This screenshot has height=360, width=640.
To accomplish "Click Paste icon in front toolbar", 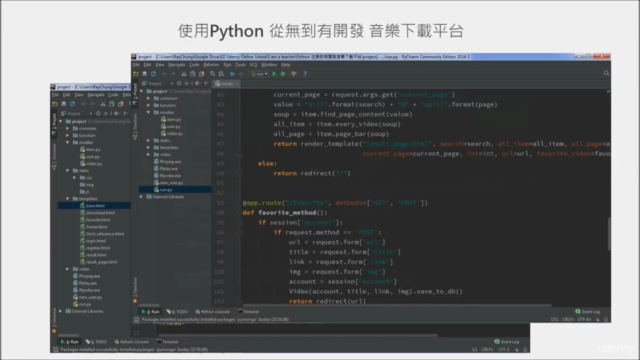I will [x=202, y=74].
